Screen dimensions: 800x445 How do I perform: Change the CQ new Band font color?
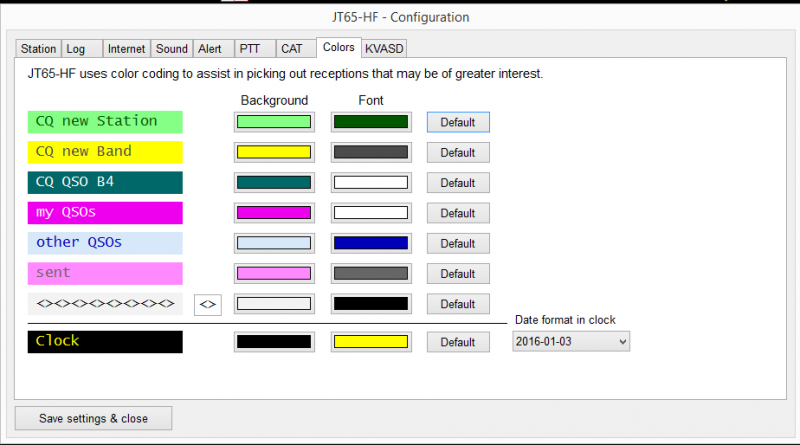[371, 152]
